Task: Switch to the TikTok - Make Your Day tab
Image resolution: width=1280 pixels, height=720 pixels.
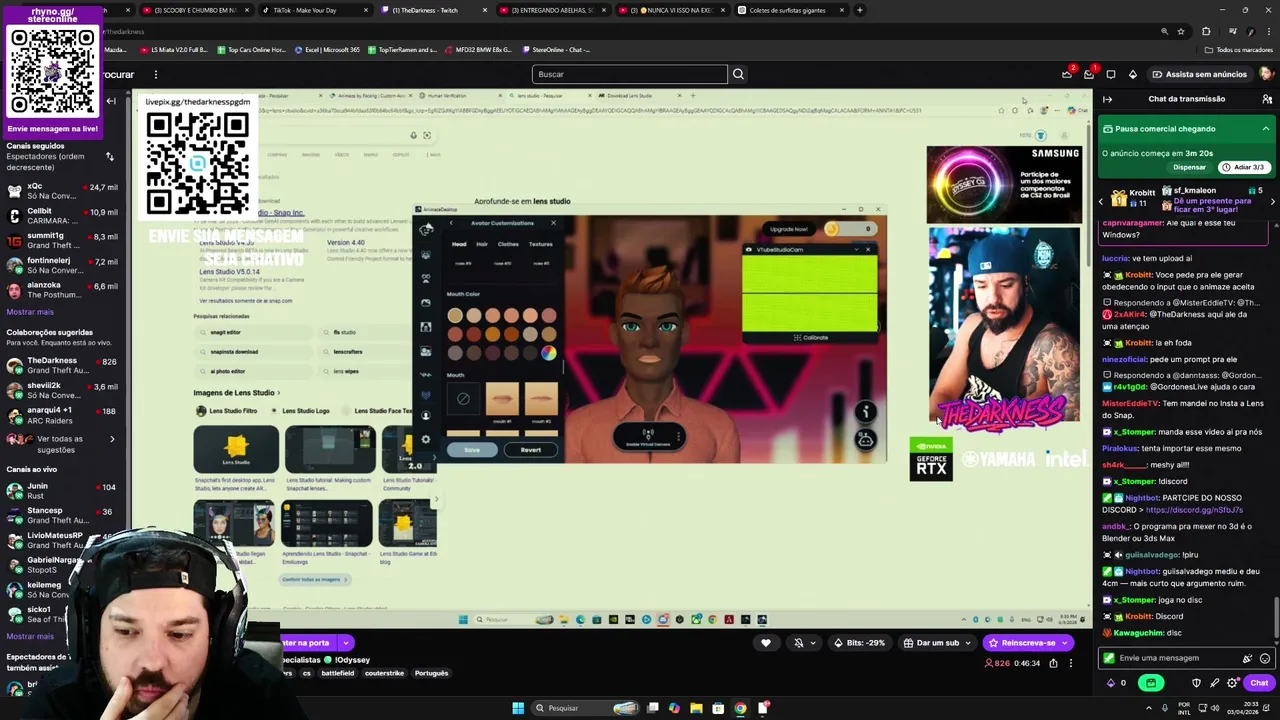Action: 315,10
